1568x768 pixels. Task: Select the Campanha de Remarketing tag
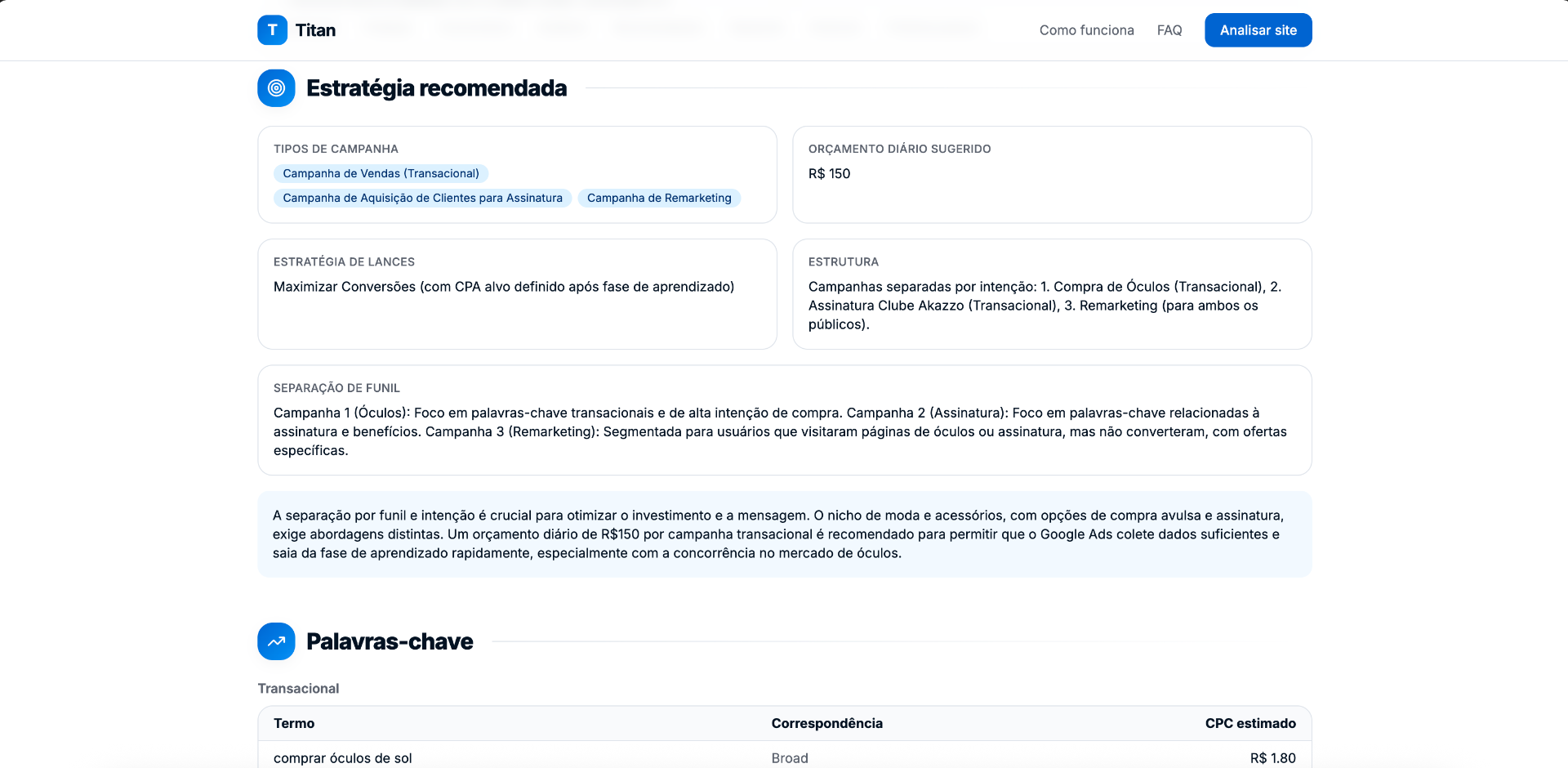click(x=659, y=198)
